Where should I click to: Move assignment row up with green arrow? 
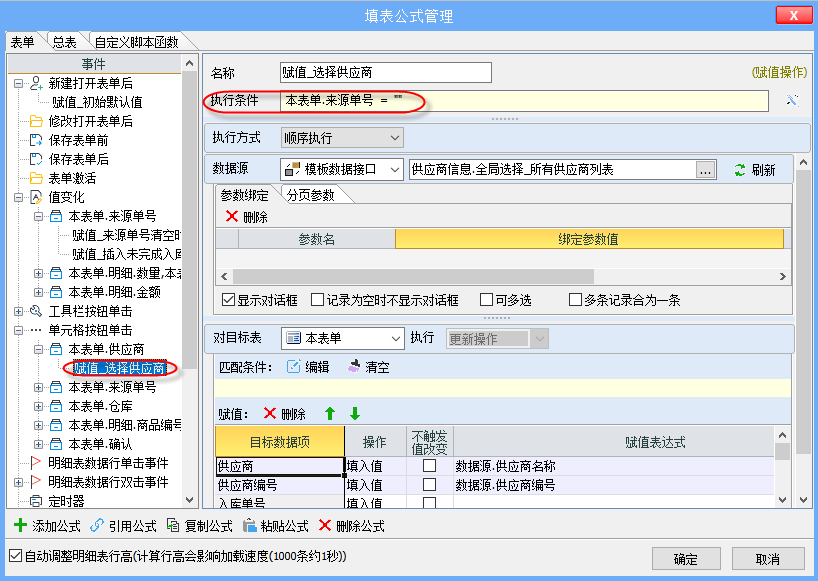click(x=330, y=414)
